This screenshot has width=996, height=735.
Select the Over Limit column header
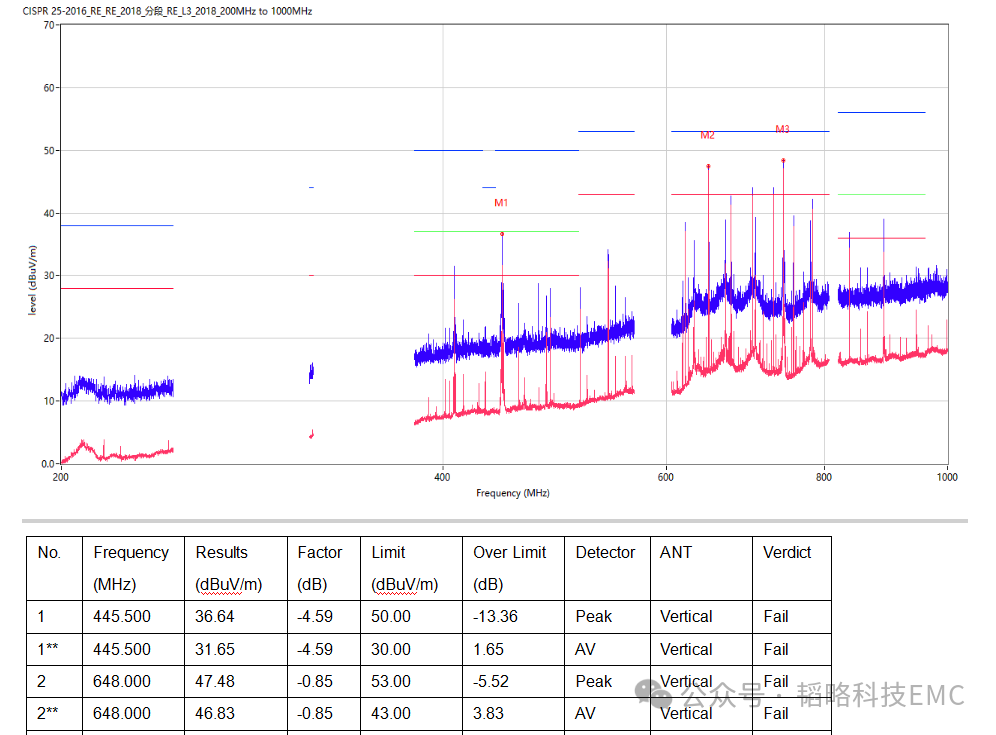(x=510, y=552)
